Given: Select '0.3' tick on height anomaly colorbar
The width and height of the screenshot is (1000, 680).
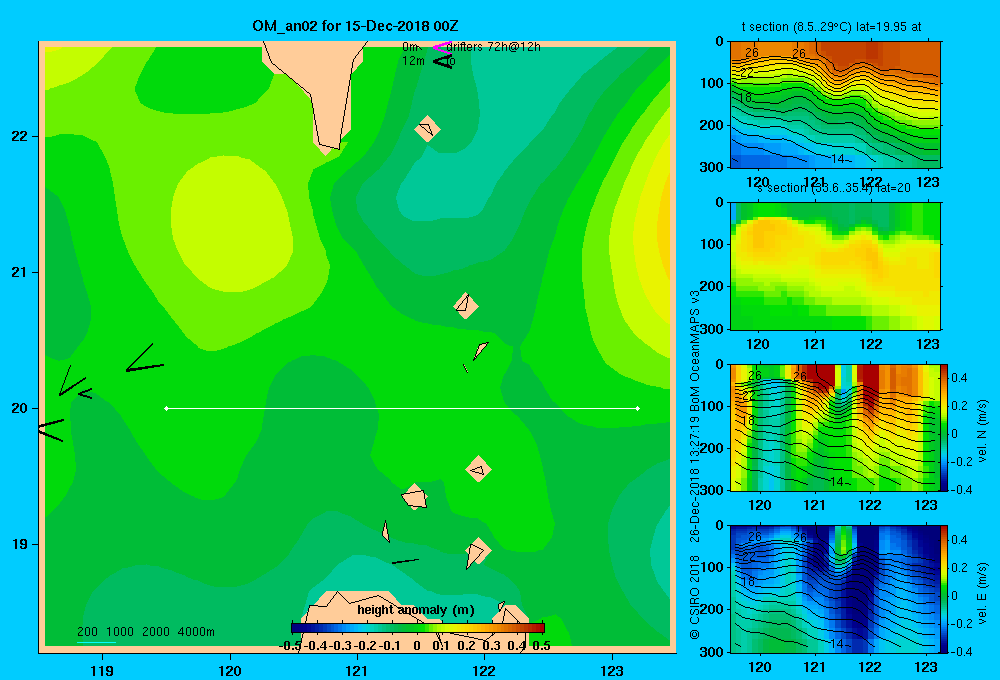Looking at the screenshot, I should pyautogui.click(x=491, y=646).
